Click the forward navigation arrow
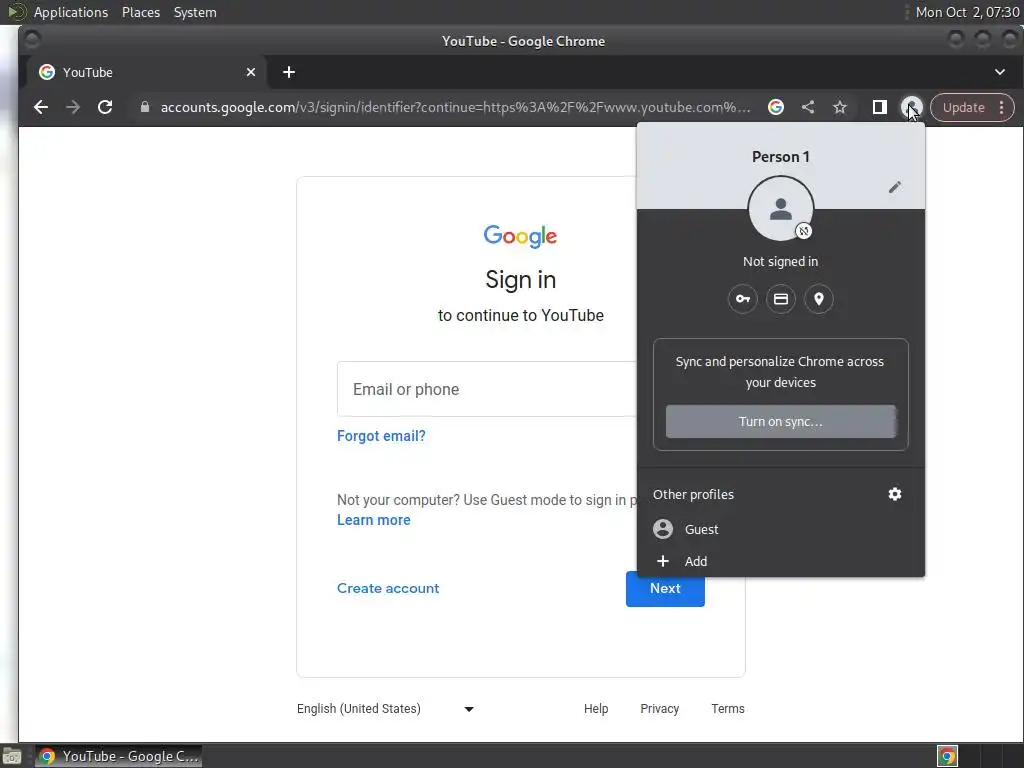1024x768 pixels. coord(72,107)
